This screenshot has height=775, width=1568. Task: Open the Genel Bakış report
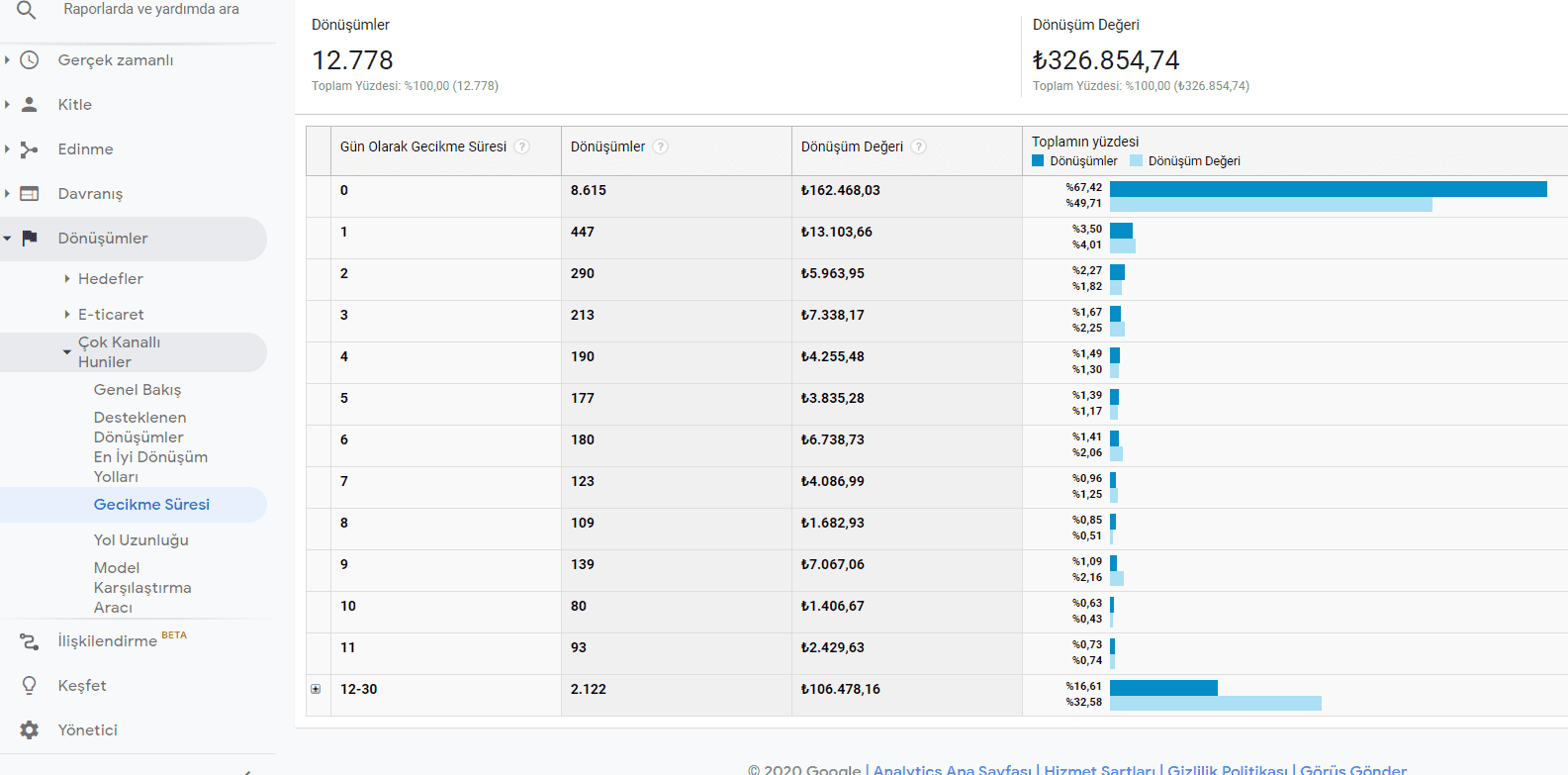[x=138, y=390]
